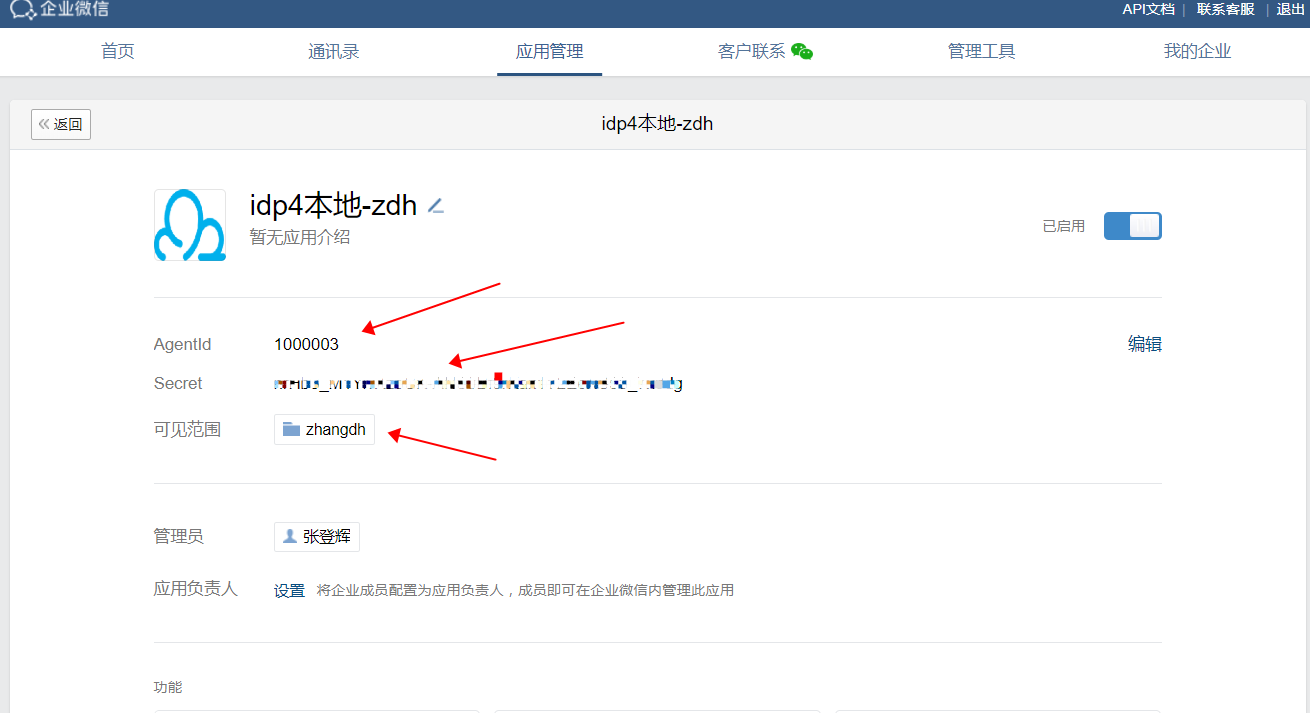Open the 首页 tab
Screen dimensions: 1310x713
pos(118,52)
